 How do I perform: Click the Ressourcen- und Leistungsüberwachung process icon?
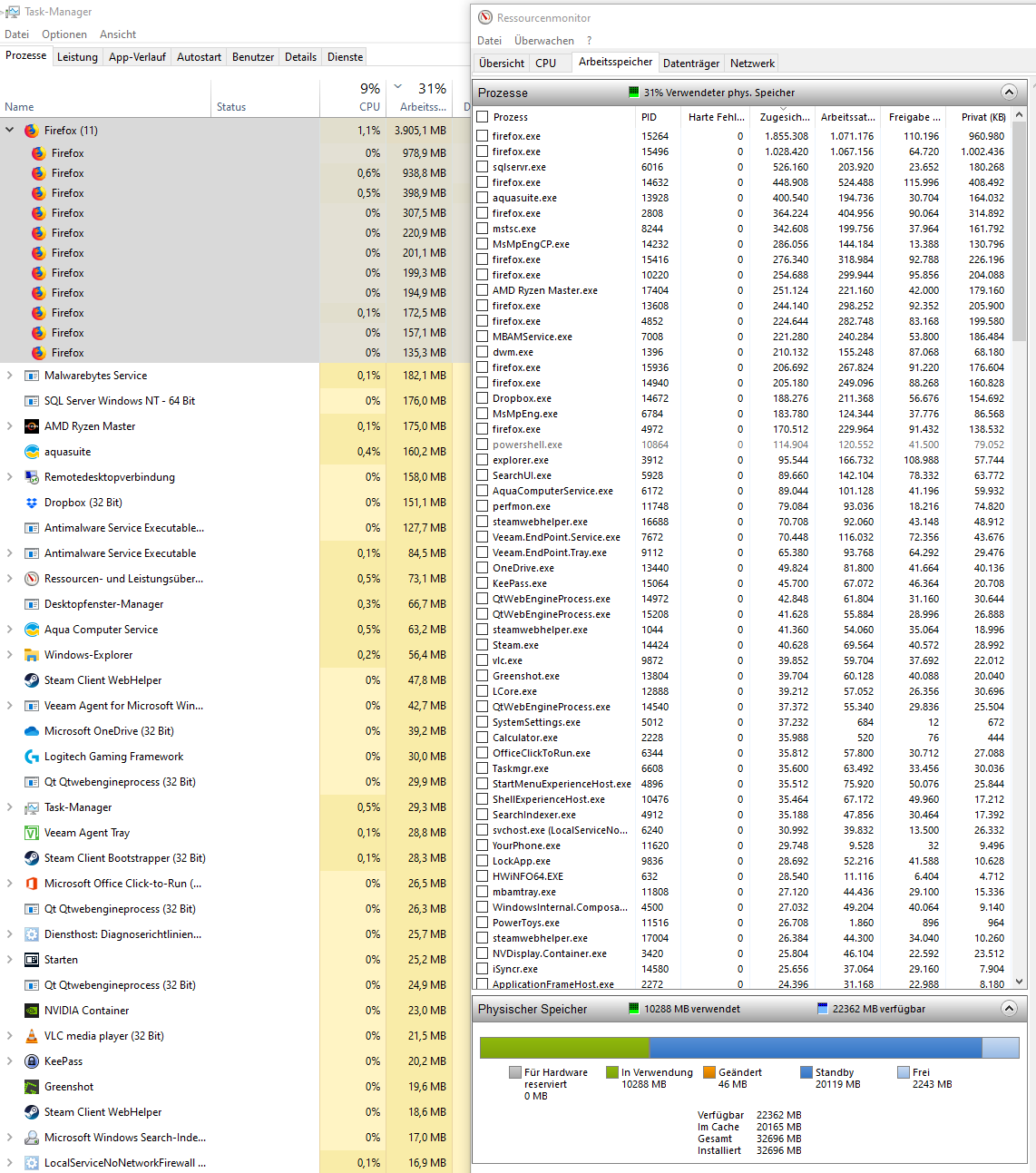pyautogui.click(x=32, y=579)
